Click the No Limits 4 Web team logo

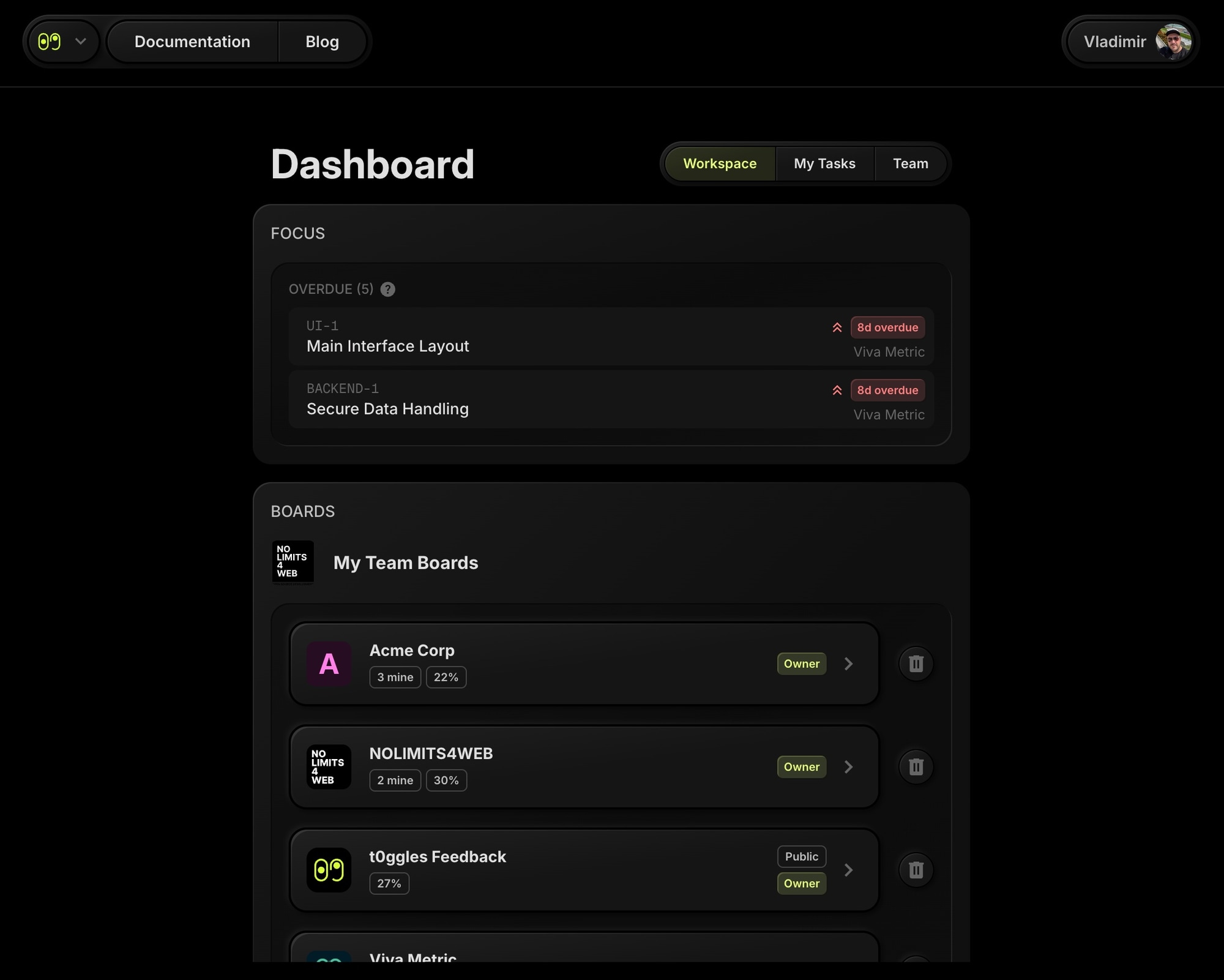click(293, 562)
